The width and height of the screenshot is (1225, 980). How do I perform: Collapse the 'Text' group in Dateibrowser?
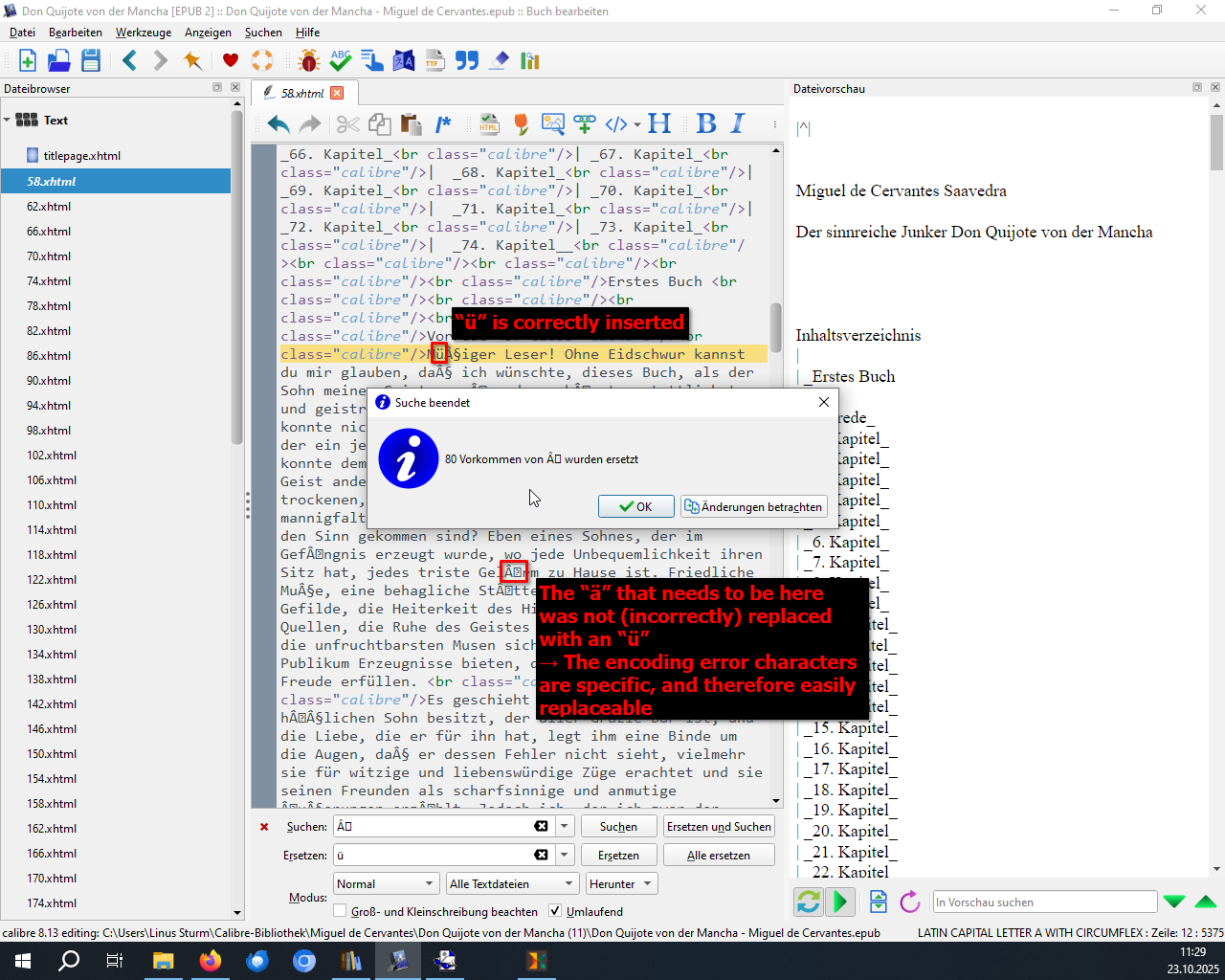[x=8, y=121]
